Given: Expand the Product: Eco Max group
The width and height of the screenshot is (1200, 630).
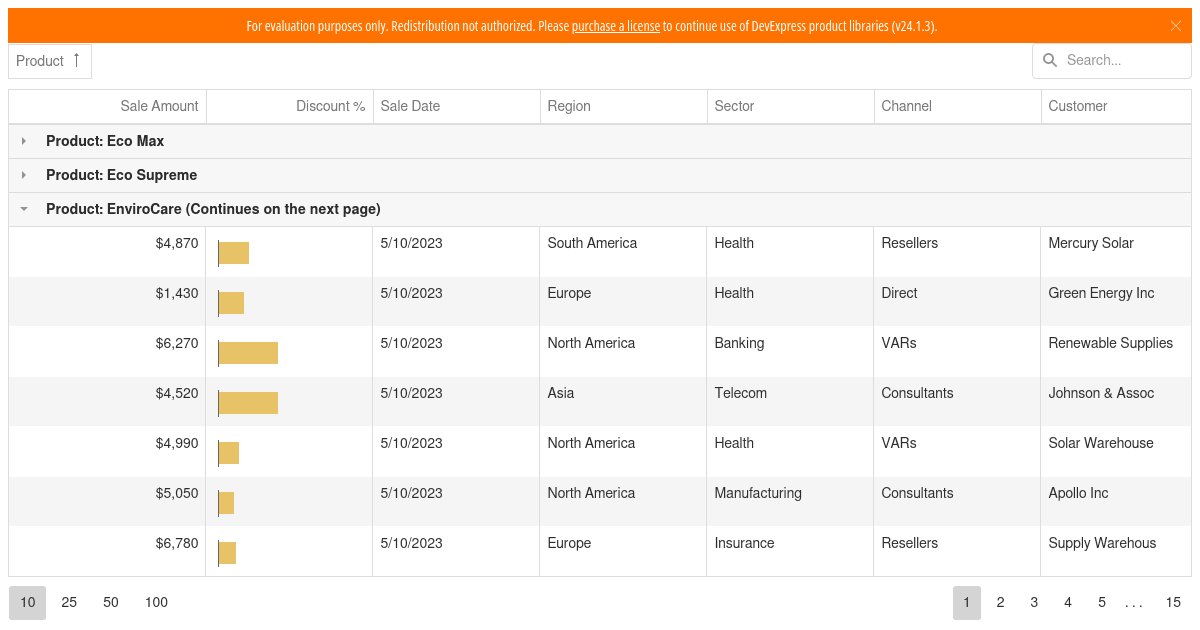Looking at the screenshot, I should tap(24, 141).
